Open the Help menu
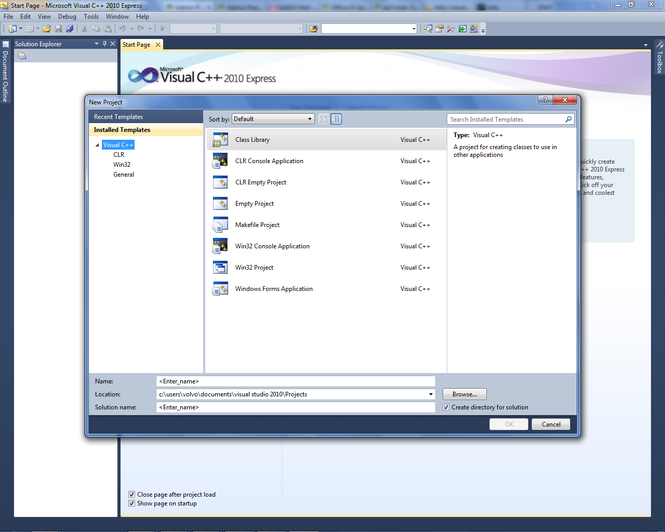Screen dimensions: 665x532 coord(142,17)
